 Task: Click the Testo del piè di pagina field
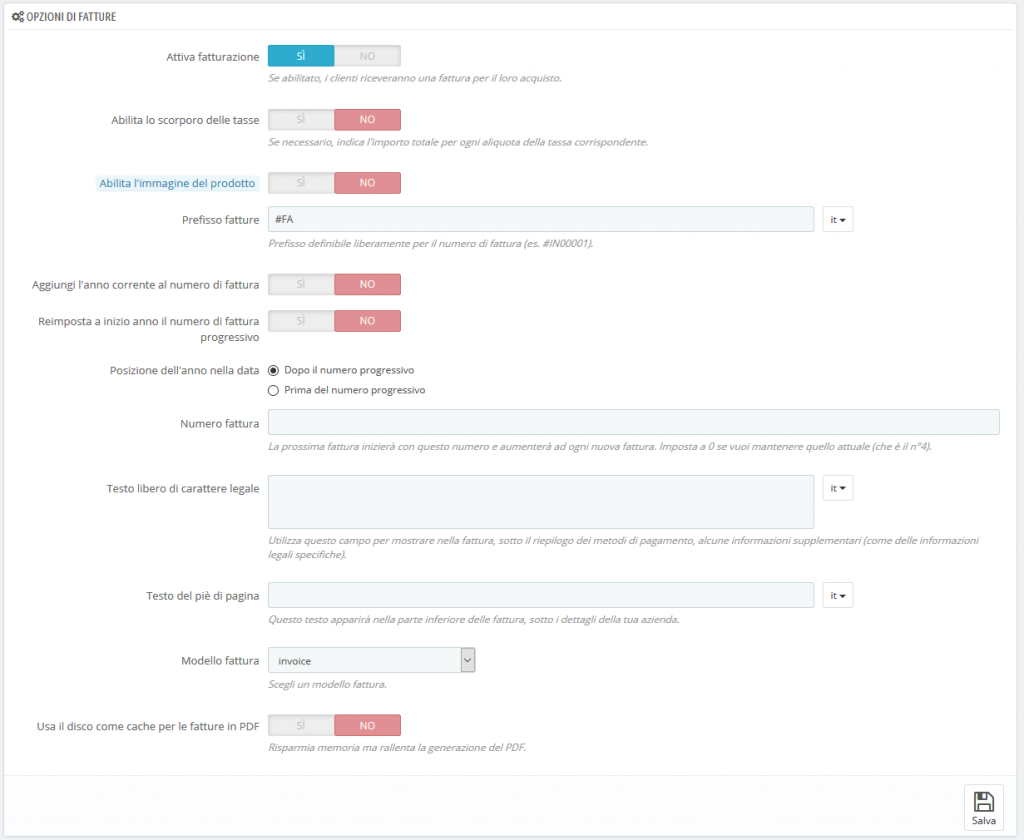(x=540, y=595)
